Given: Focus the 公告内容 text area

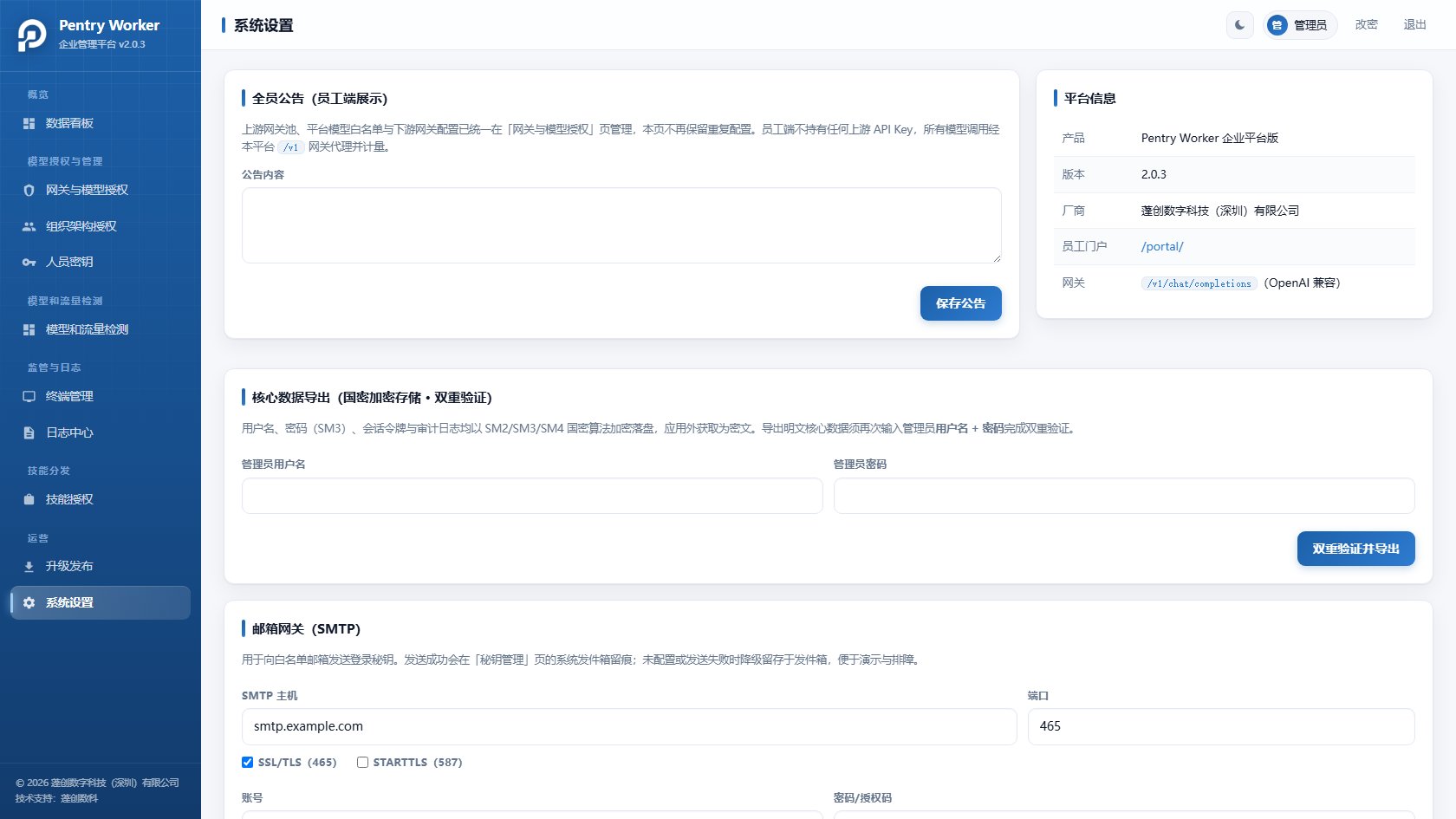Looking at the screenshot, I should point(621,225).
